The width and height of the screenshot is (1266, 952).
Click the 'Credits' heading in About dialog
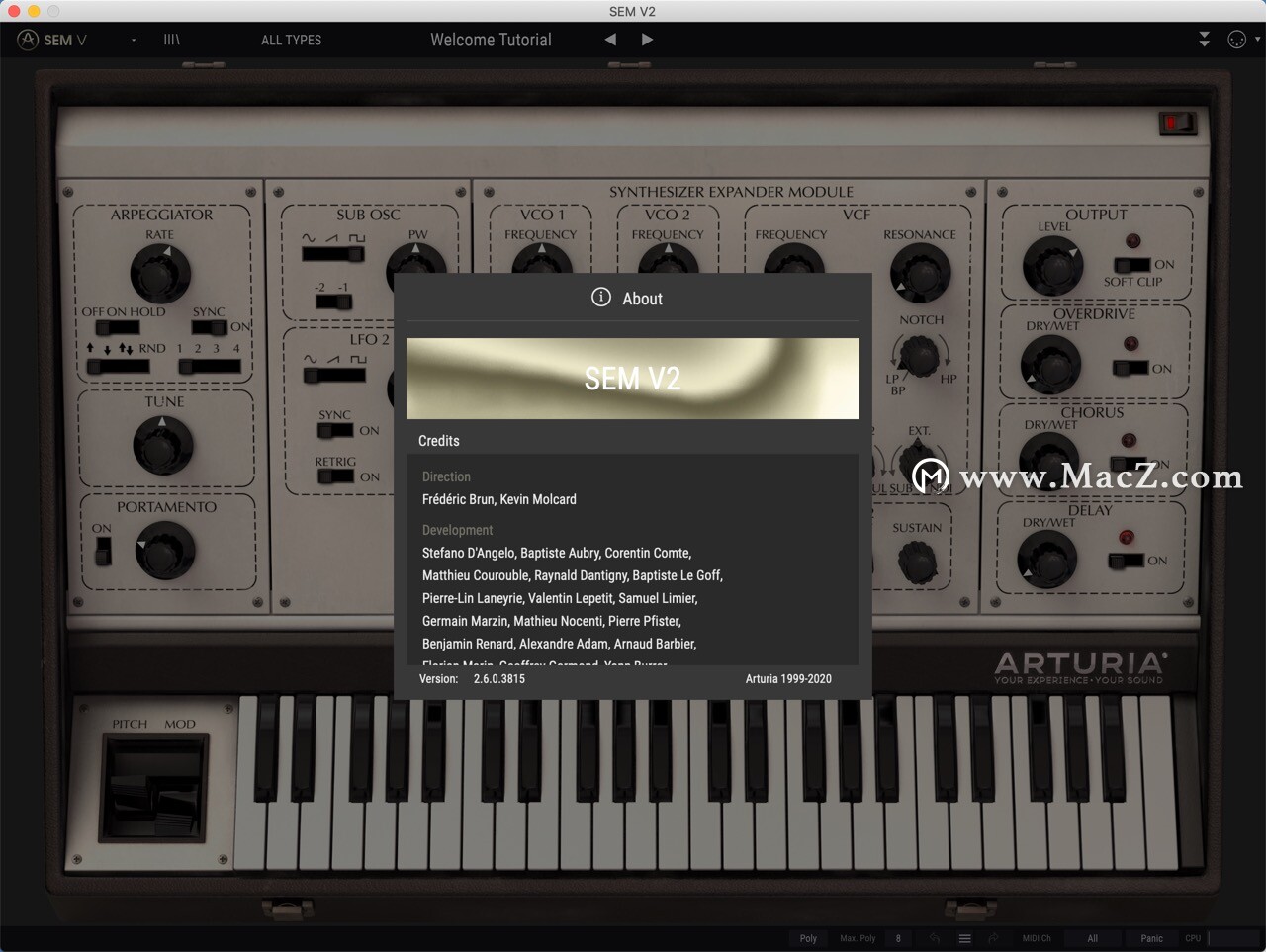tap(439, 441)
